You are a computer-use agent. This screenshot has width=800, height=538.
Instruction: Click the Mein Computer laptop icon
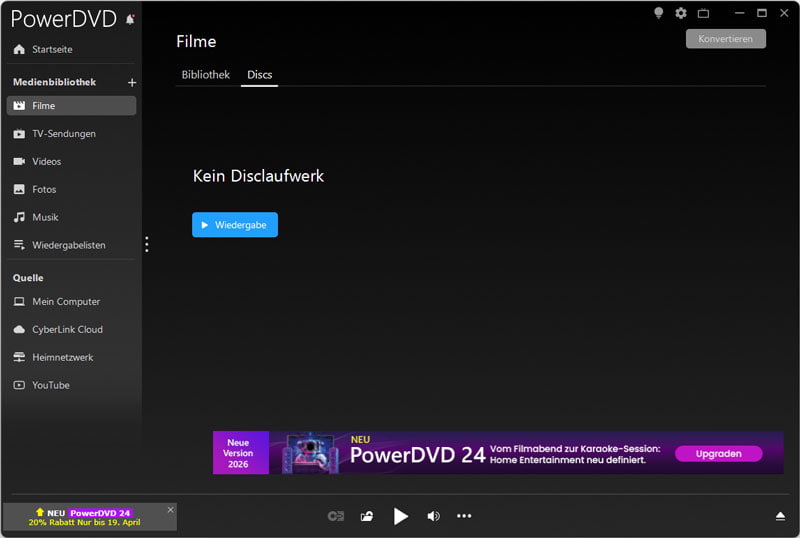pos(19,302)
